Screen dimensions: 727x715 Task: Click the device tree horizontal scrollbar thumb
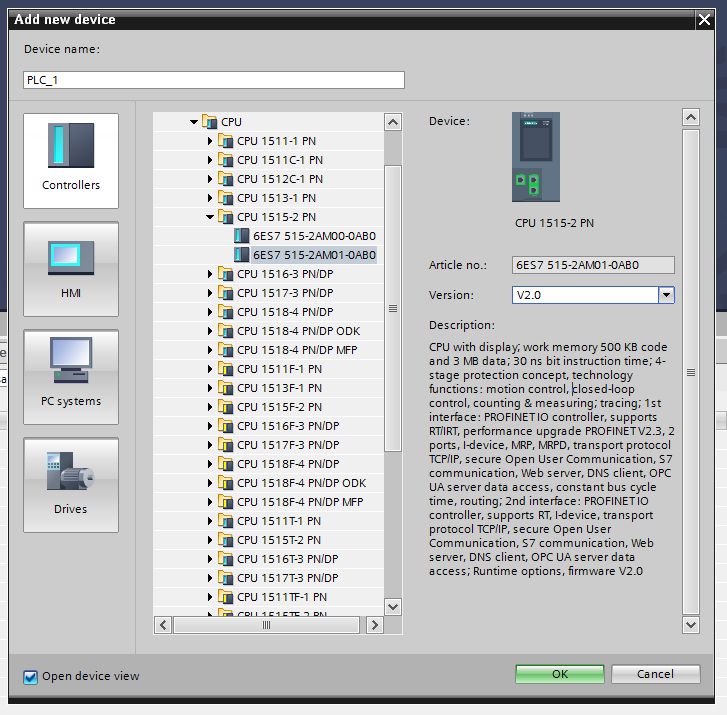click(x=266, y=625)
